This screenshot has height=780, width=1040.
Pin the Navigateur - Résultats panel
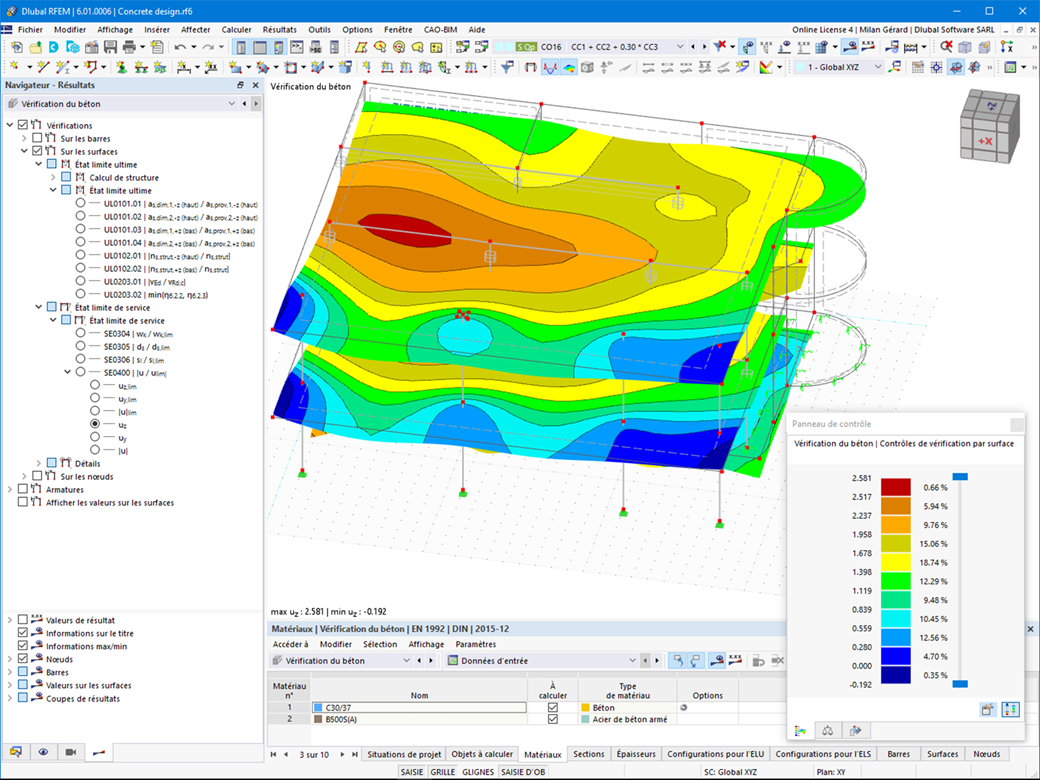tap(240, 85)
